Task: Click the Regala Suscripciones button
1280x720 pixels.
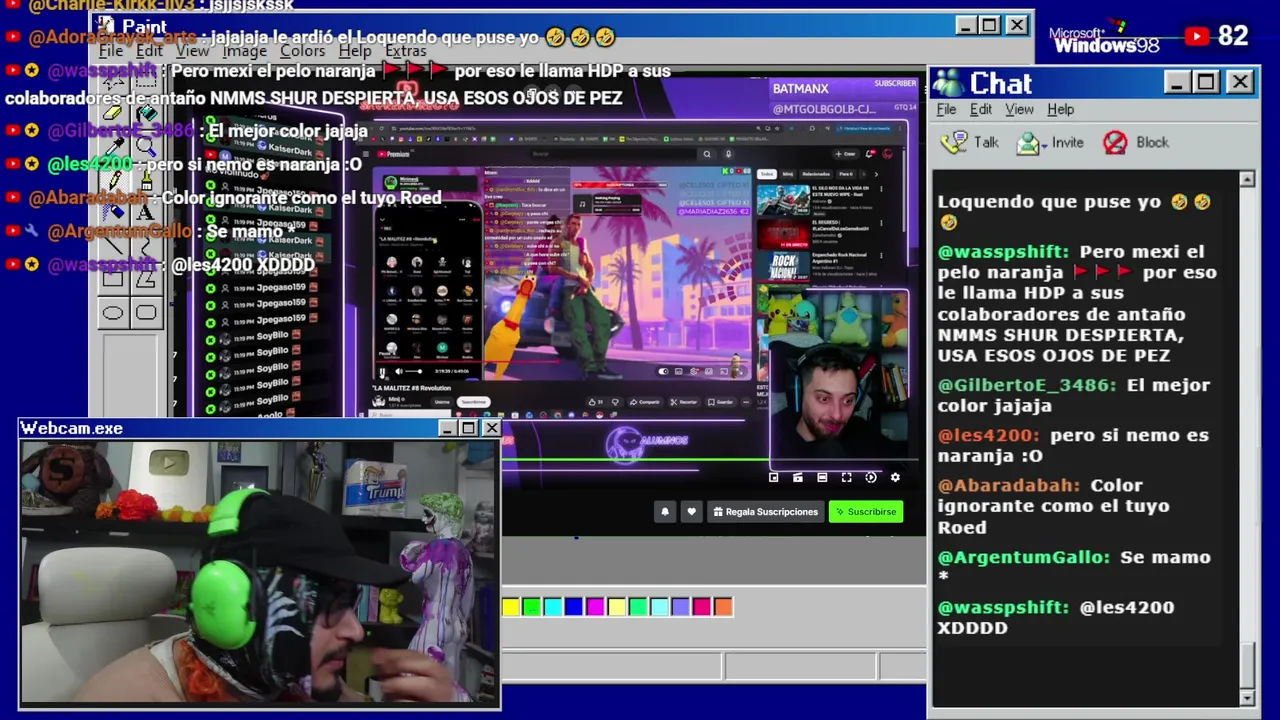Action: [765, 511]
